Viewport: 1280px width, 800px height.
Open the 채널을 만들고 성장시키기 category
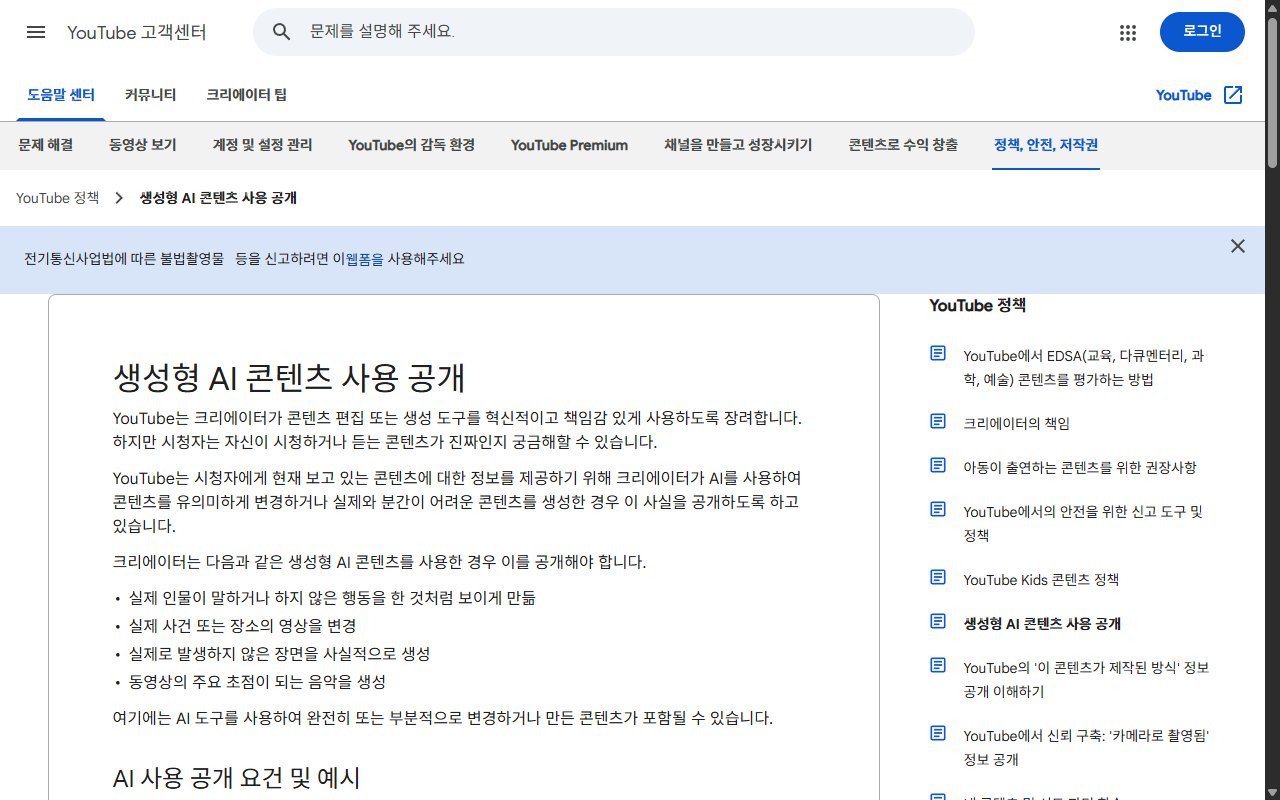click(x=738, y=145)
